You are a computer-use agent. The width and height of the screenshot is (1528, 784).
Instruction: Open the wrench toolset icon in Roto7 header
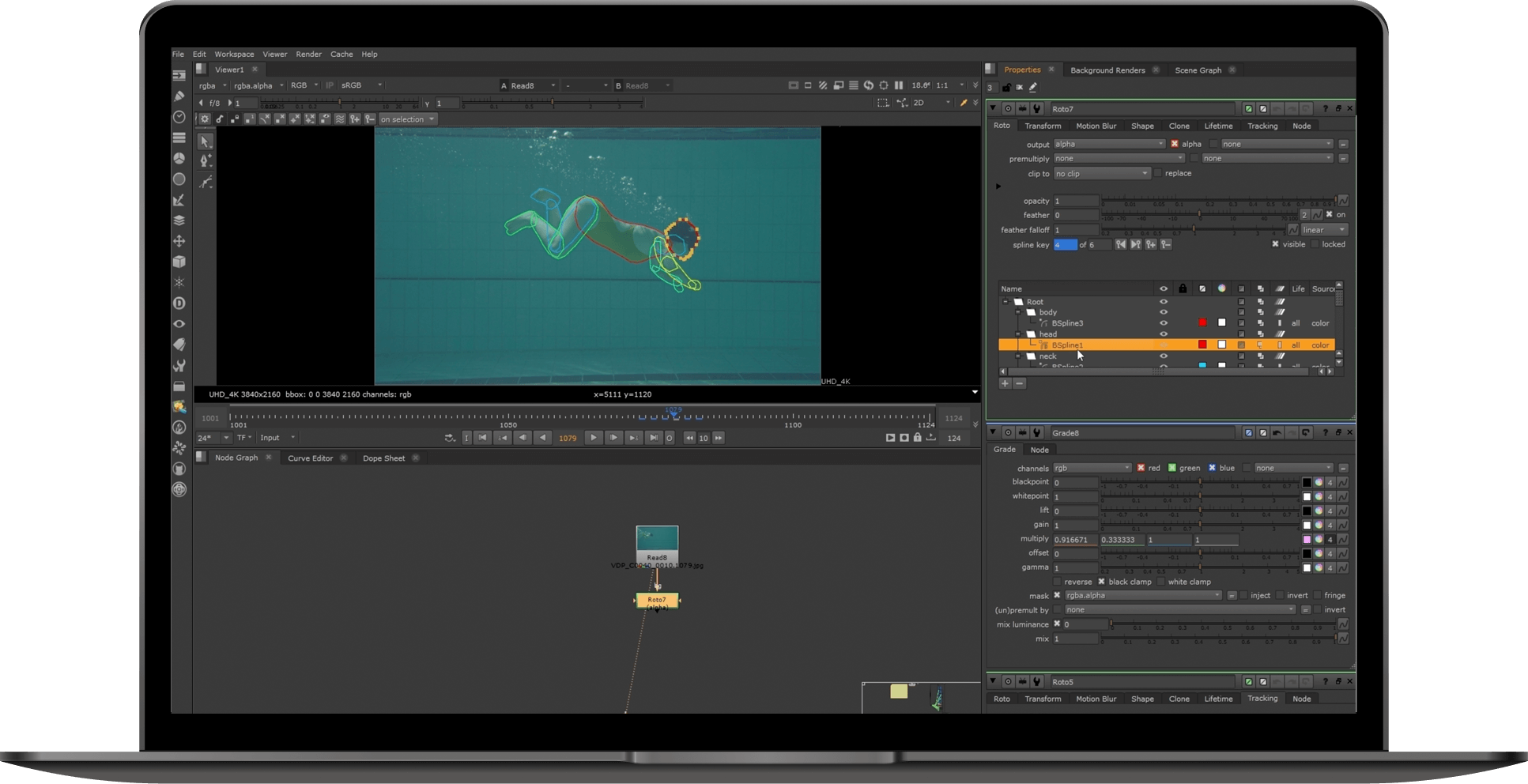[1037, 109]
